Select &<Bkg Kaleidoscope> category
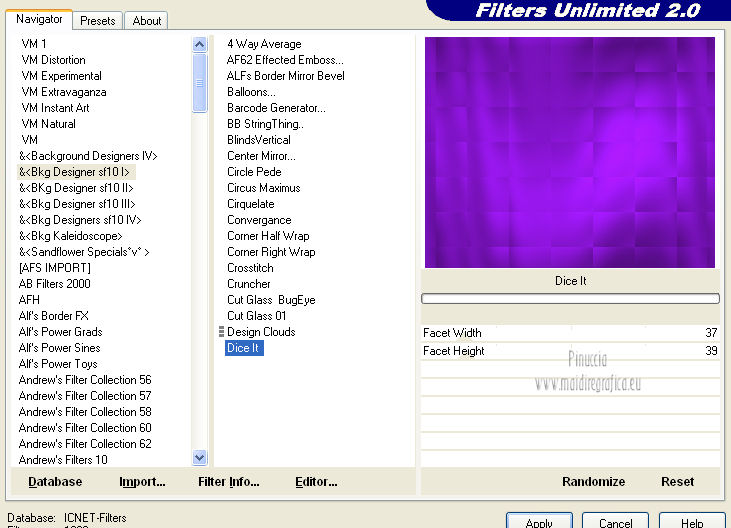 tap(70, 236)
